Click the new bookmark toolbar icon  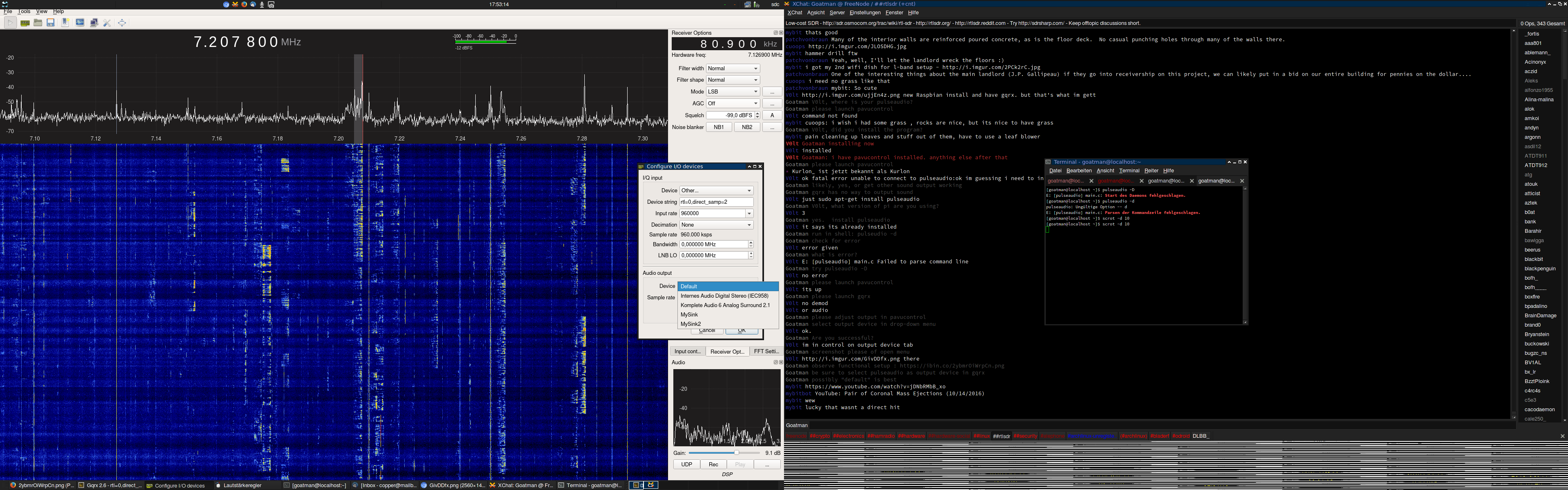[x=65, y=22]
